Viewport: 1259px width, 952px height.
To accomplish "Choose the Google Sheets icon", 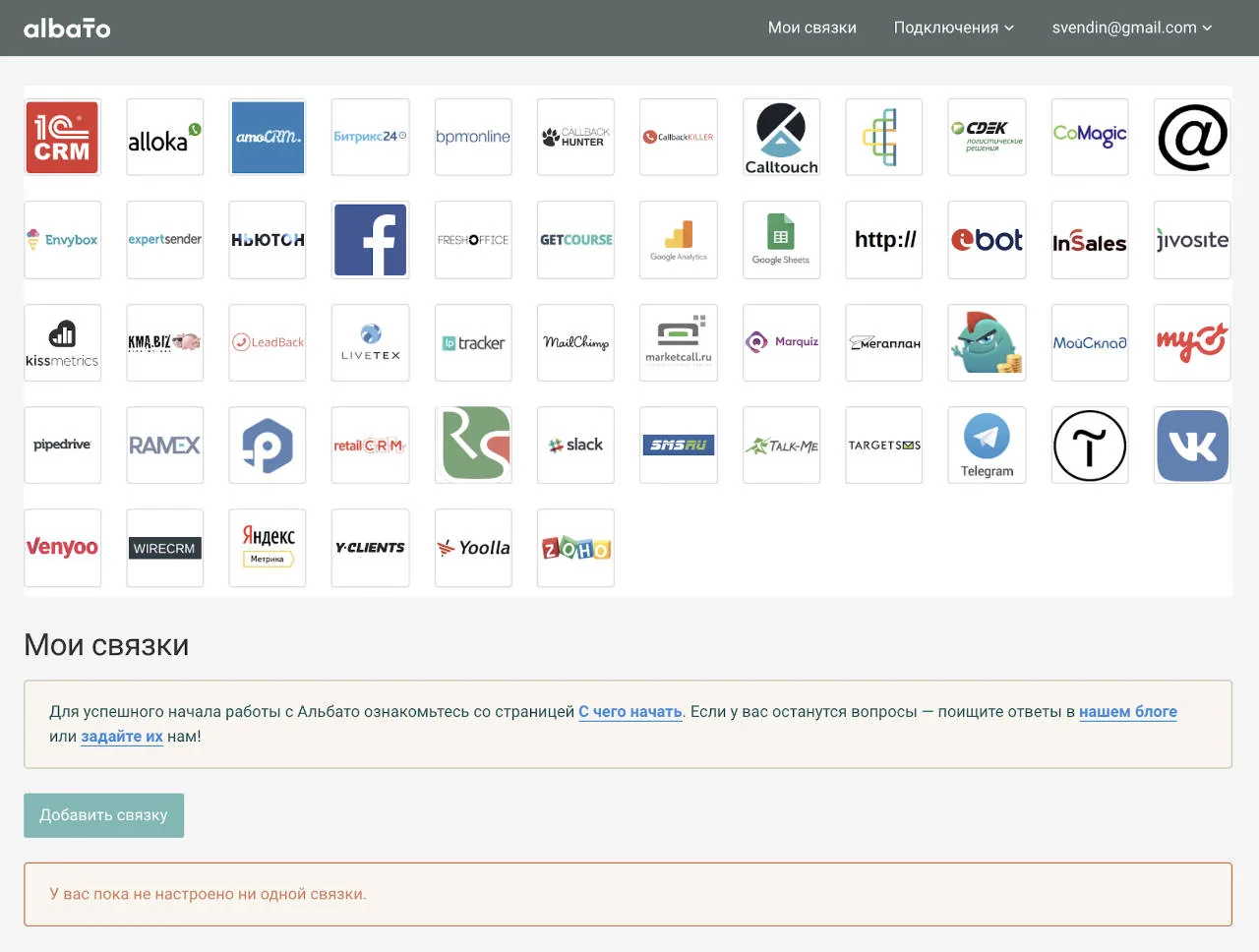I will click(x=781, y=240).
